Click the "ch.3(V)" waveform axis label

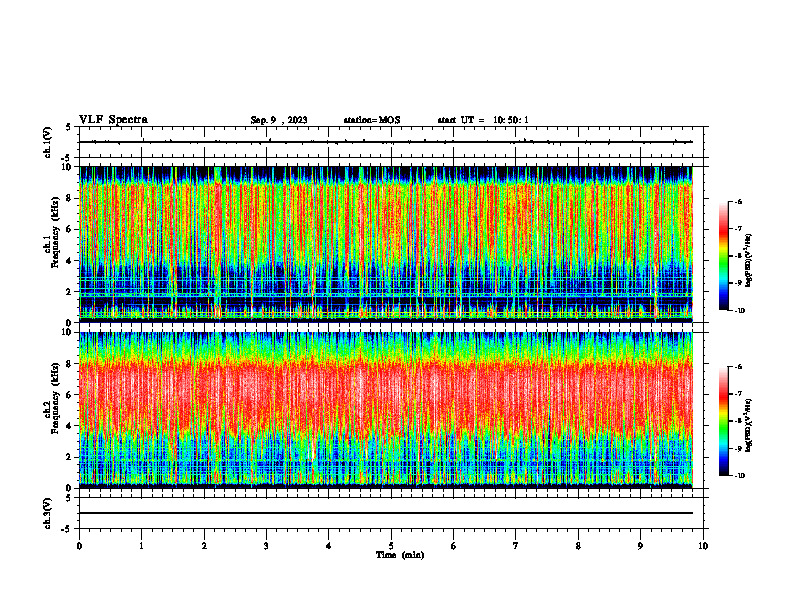tap(47, 513)
